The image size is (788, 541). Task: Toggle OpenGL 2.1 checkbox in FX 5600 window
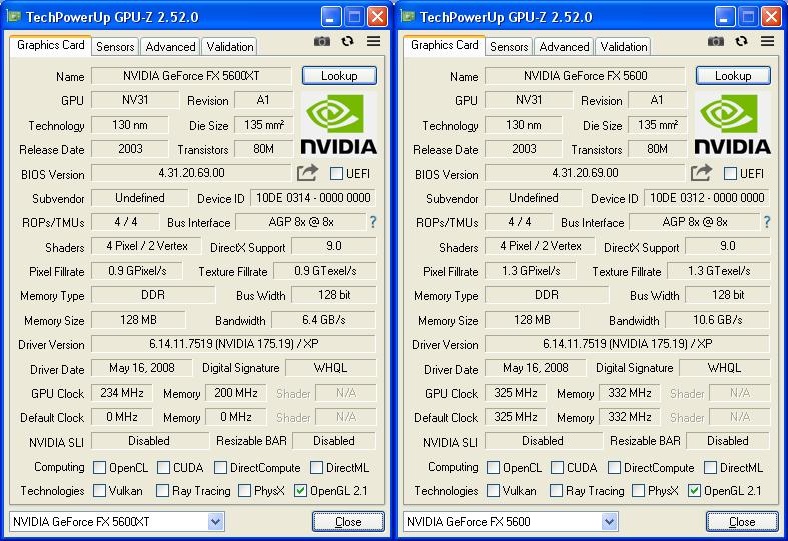(x=694, y=491)
